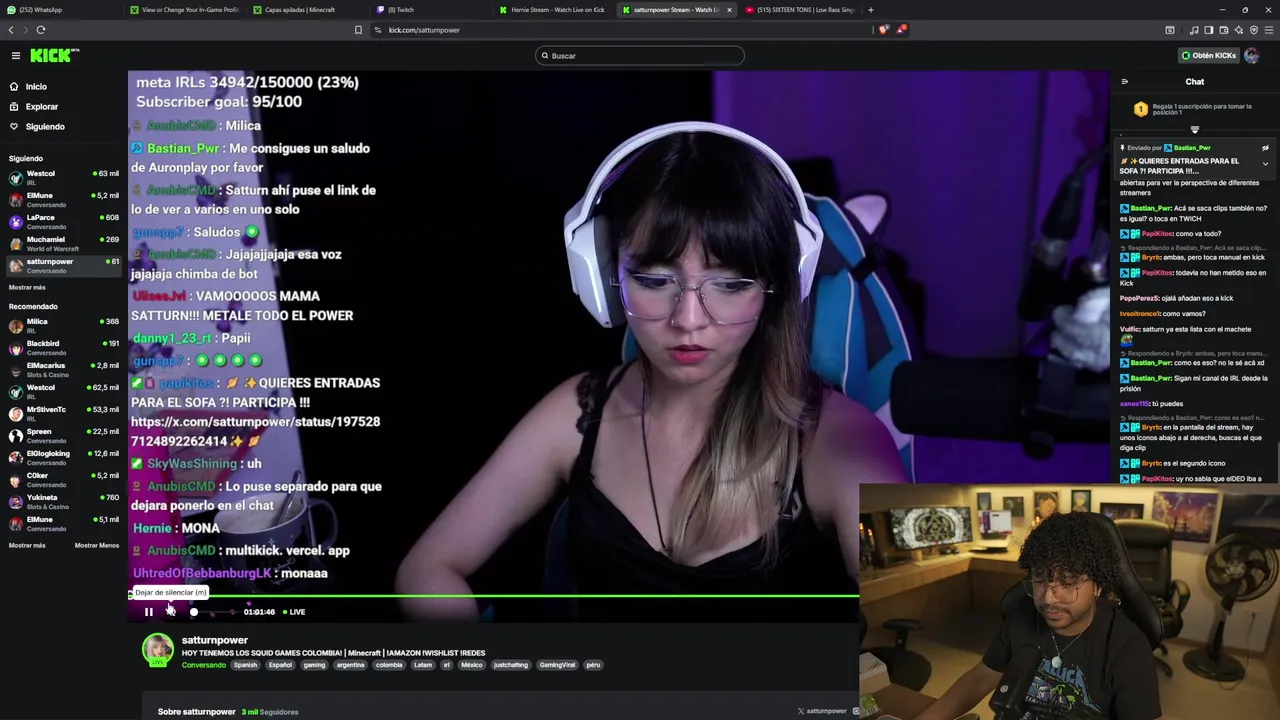Open LaParce channel in Siguiendo
Viewport: 1280px width, 720px height.
click(x=62, y=221)
